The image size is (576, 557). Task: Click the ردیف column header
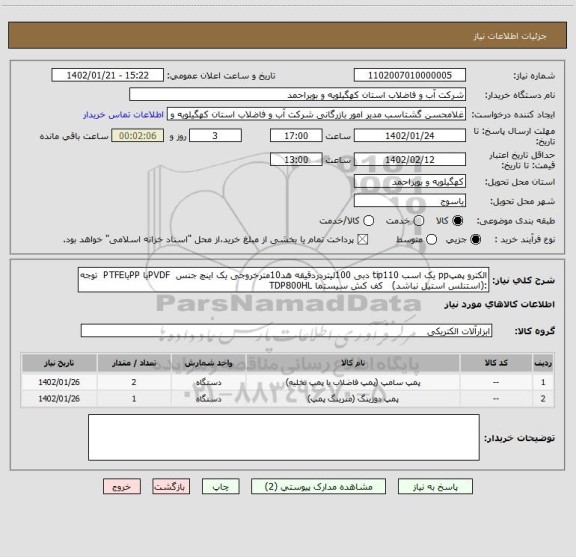pos(543,363)
